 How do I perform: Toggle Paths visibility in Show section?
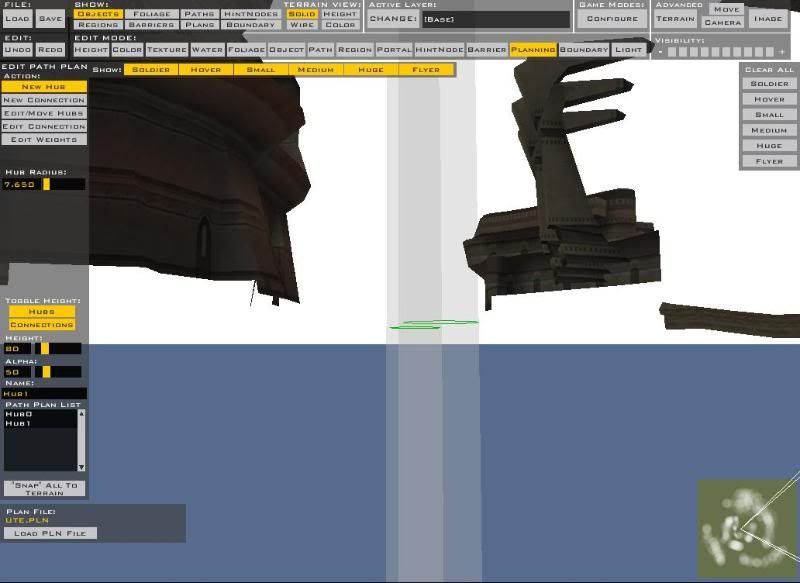(x=199, y=14)
